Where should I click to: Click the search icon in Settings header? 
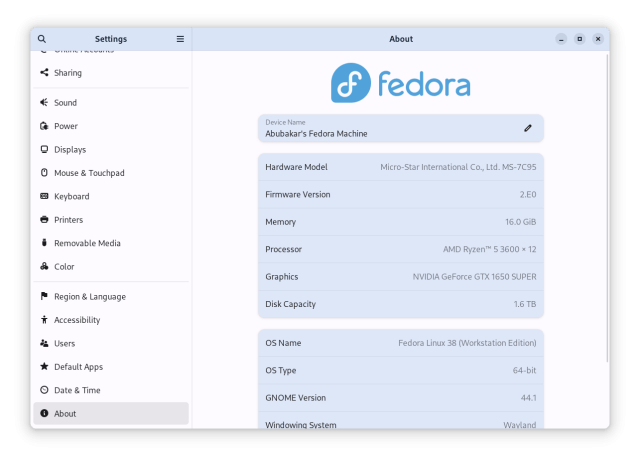(42, 39)
